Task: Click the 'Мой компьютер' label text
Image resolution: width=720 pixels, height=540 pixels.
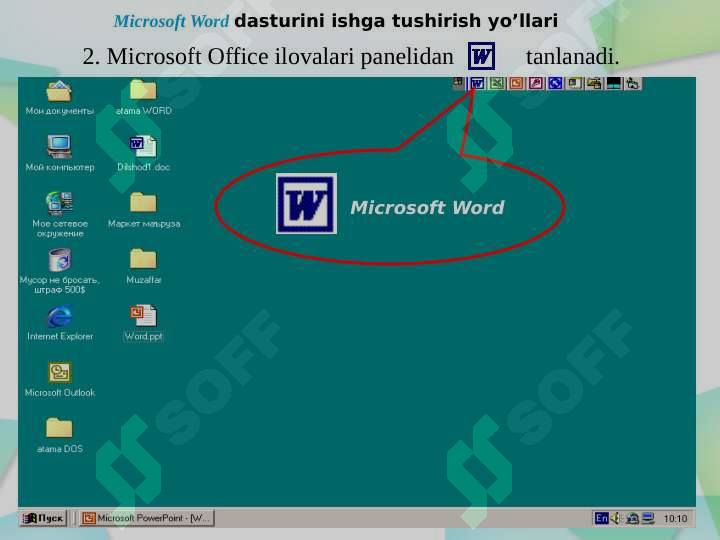Action: [60, 167]
